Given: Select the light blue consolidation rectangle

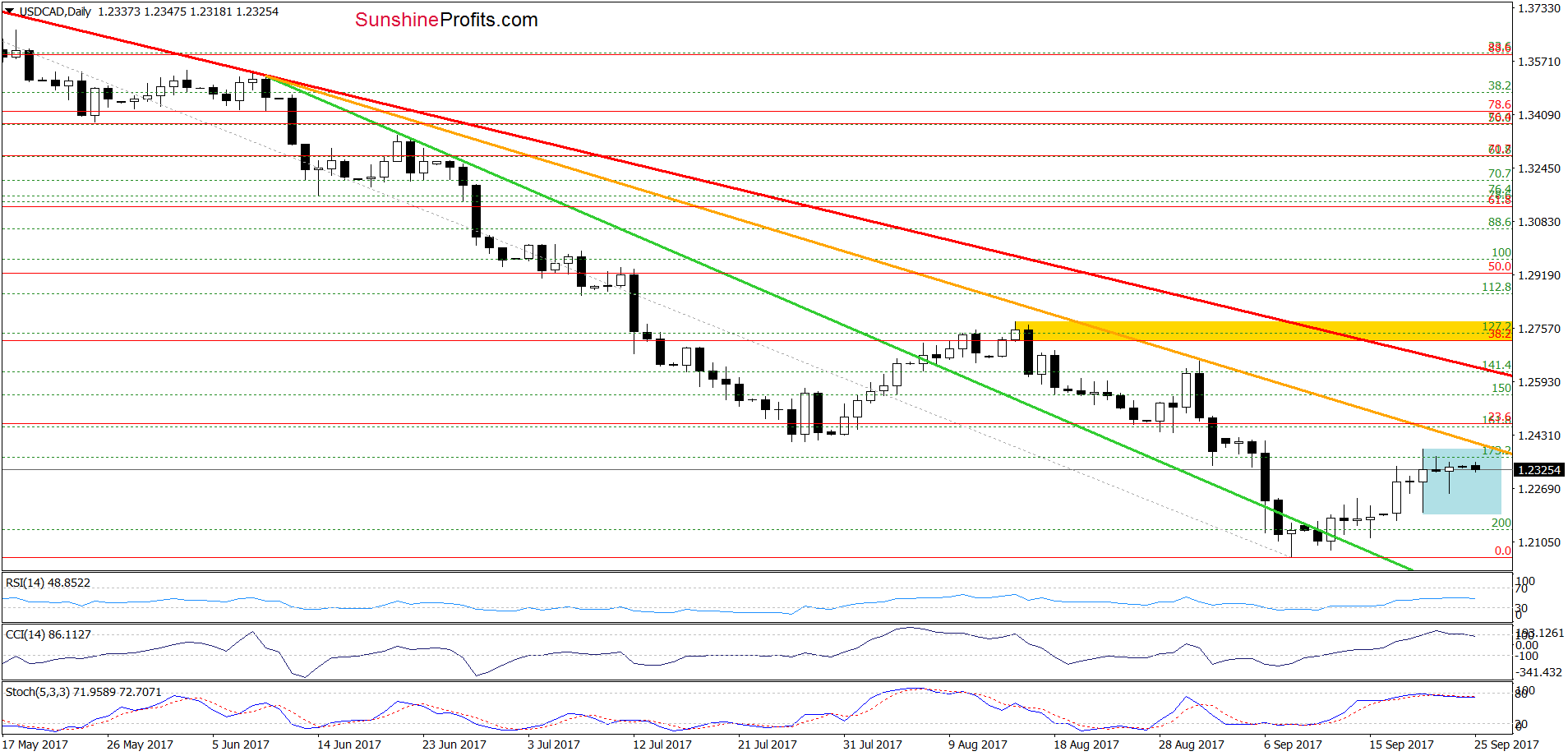Looking at the screenshot, I should [x=1462, y=482].
